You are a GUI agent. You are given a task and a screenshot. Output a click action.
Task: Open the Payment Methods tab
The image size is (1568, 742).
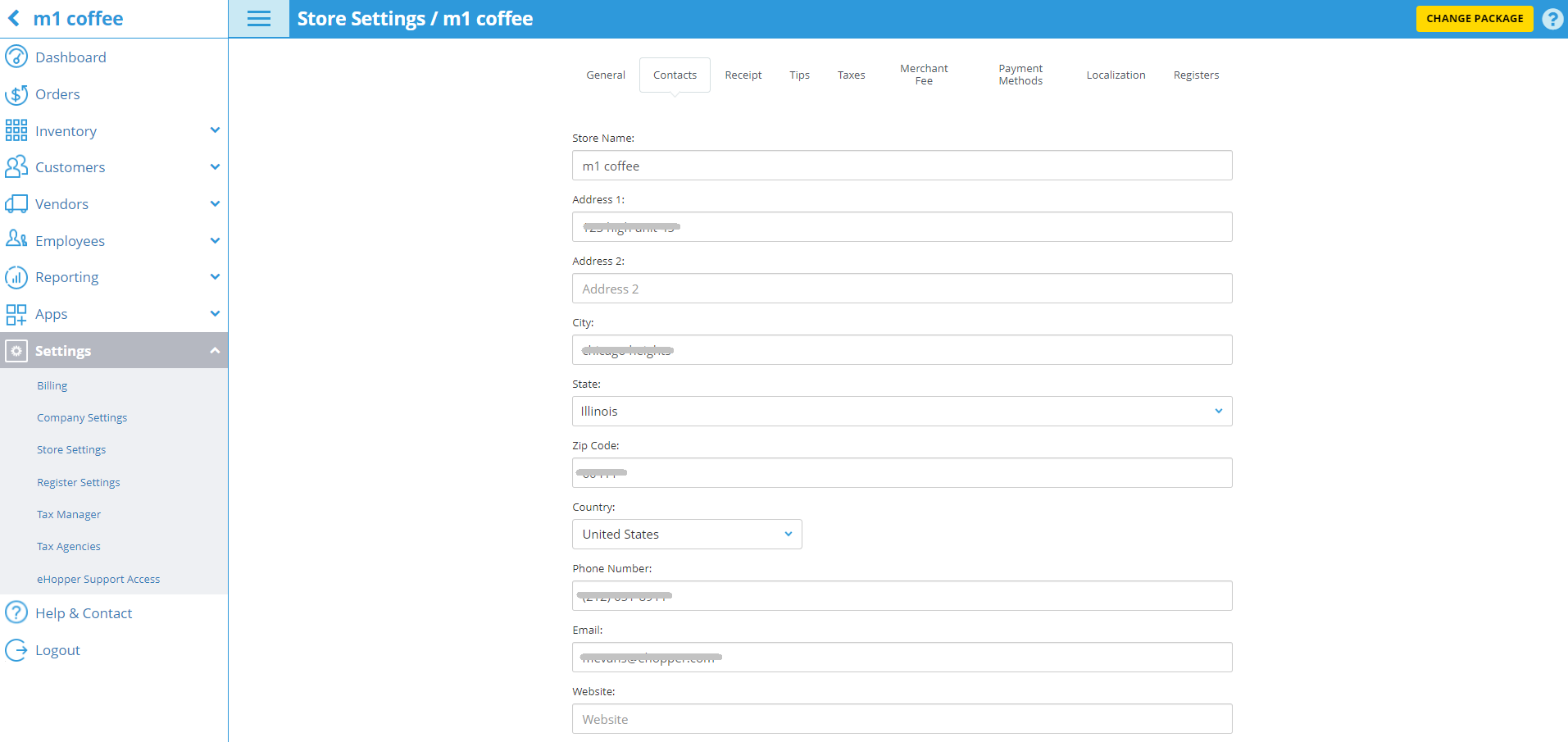1020,75
